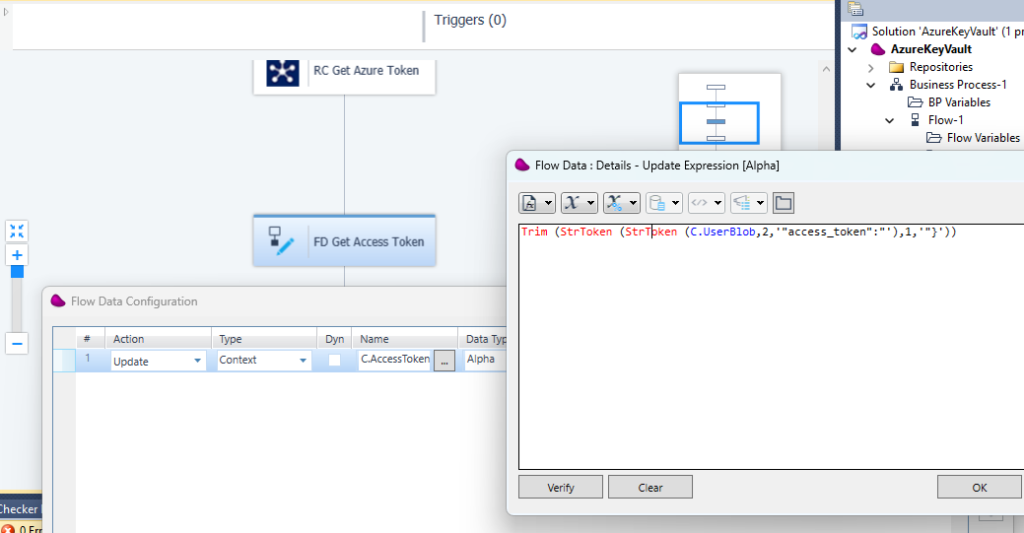
Task: Click the Clear button
Action: pyautogui.click(x=650, y=487)
